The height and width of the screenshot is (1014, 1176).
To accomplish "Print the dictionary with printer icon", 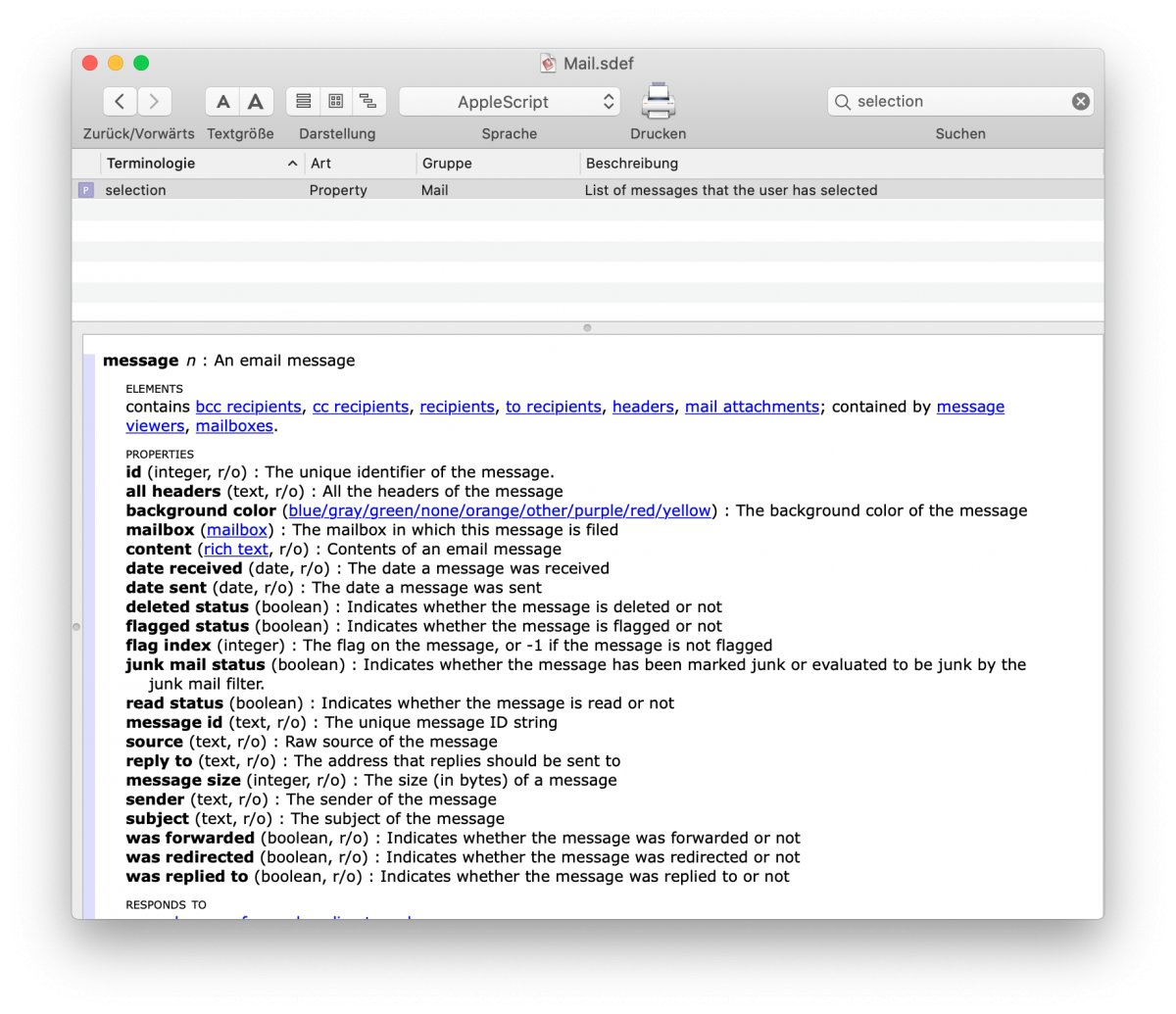I will click(658, 101).
